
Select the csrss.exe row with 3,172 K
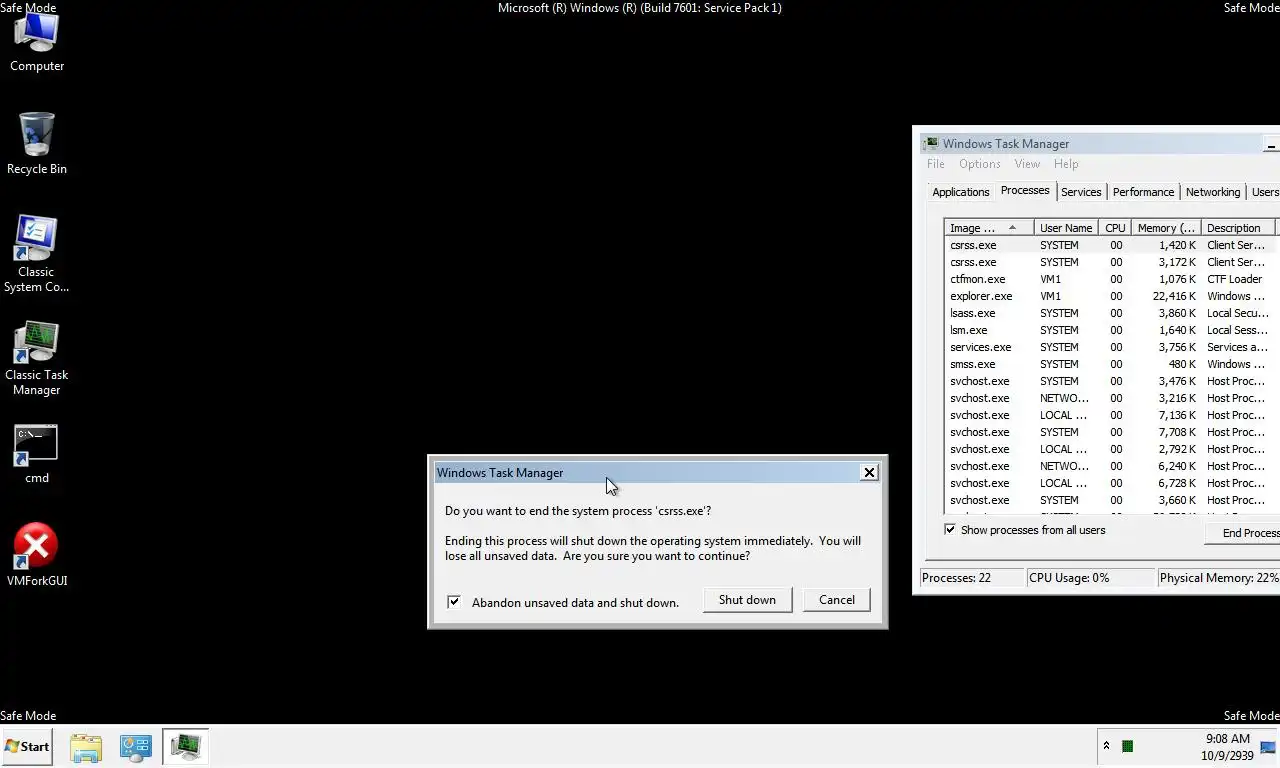click(x=1110, y=262)
